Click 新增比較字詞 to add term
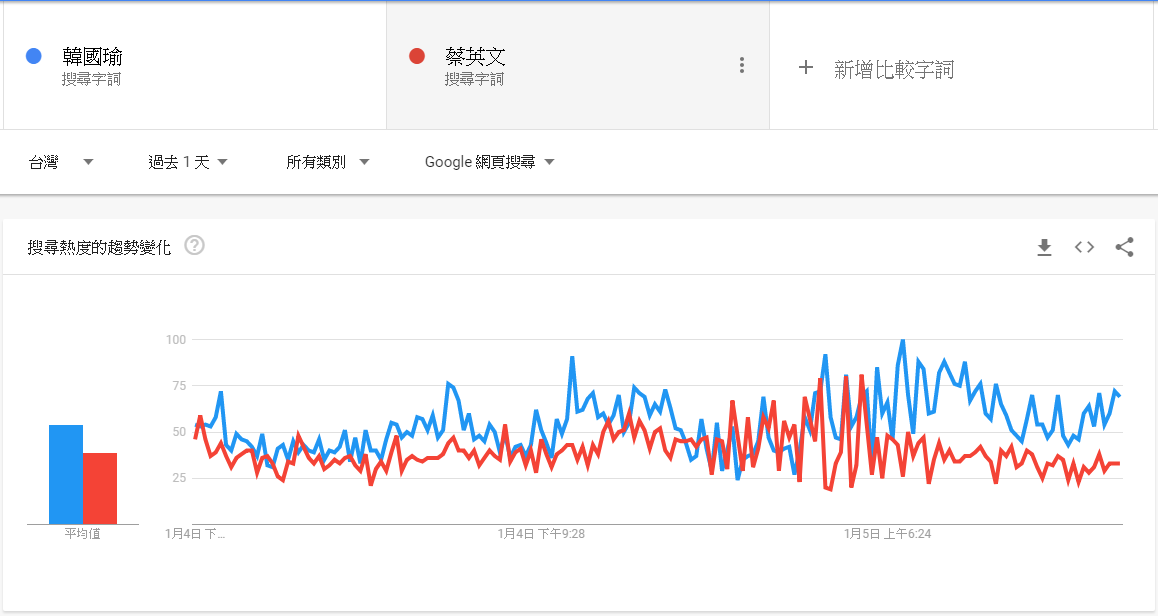Image resolution: width=1158 pixels, height=616 pixels. tap(894, 69)
